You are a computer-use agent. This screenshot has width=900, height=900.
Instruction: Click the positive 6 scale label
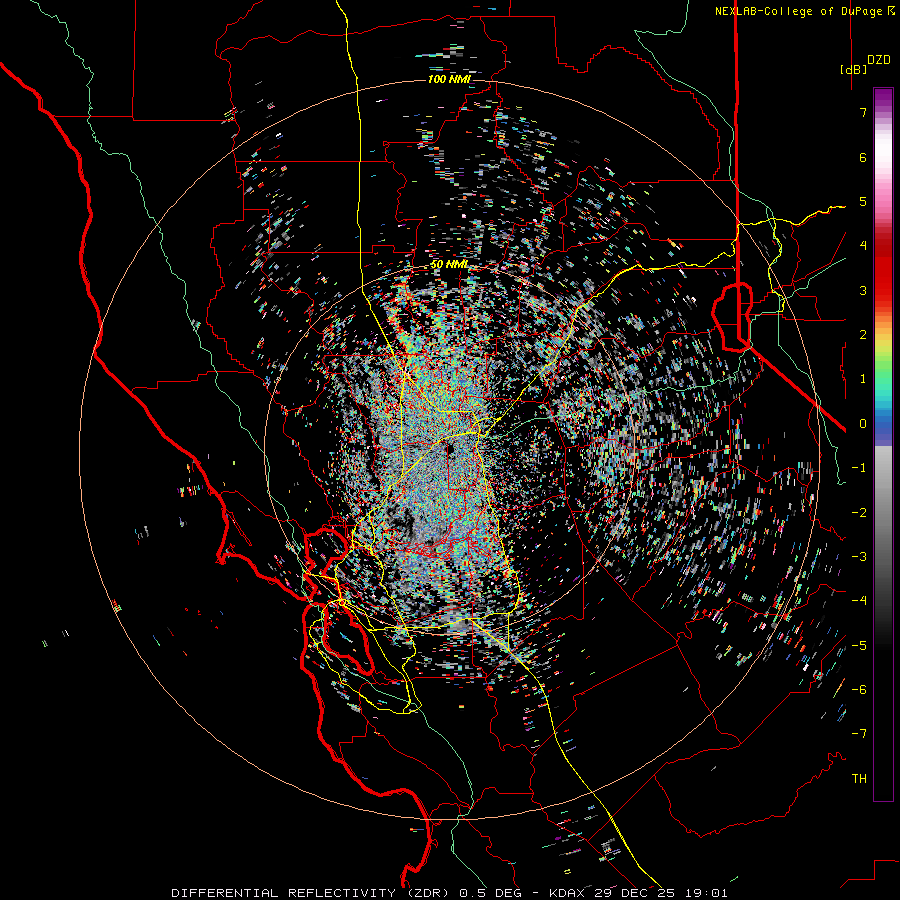(863, 157)
